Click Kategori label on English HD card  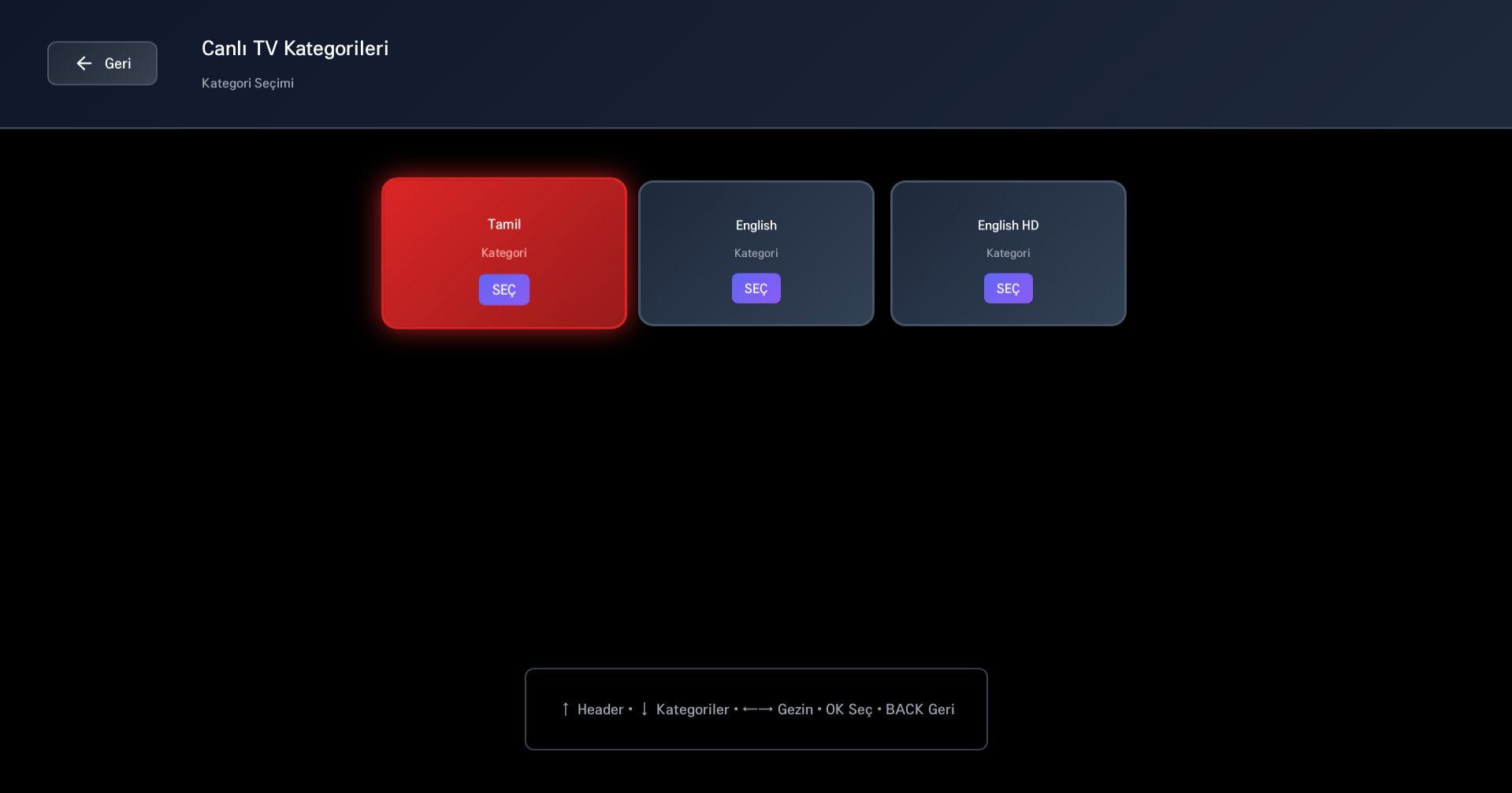coord(1008,252)
